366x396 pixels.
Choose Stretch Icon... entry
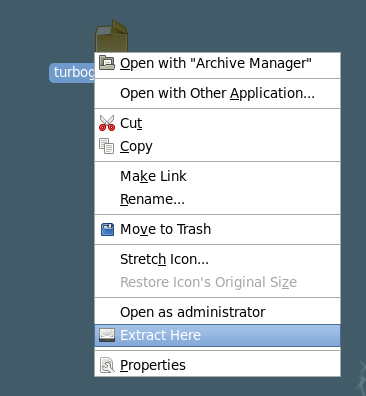(217, 259)
